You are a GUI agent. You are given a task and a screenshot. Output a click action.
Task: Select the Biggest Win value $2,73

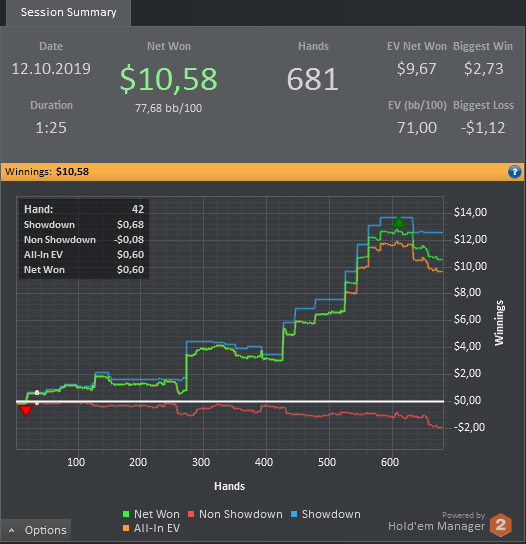484,69
